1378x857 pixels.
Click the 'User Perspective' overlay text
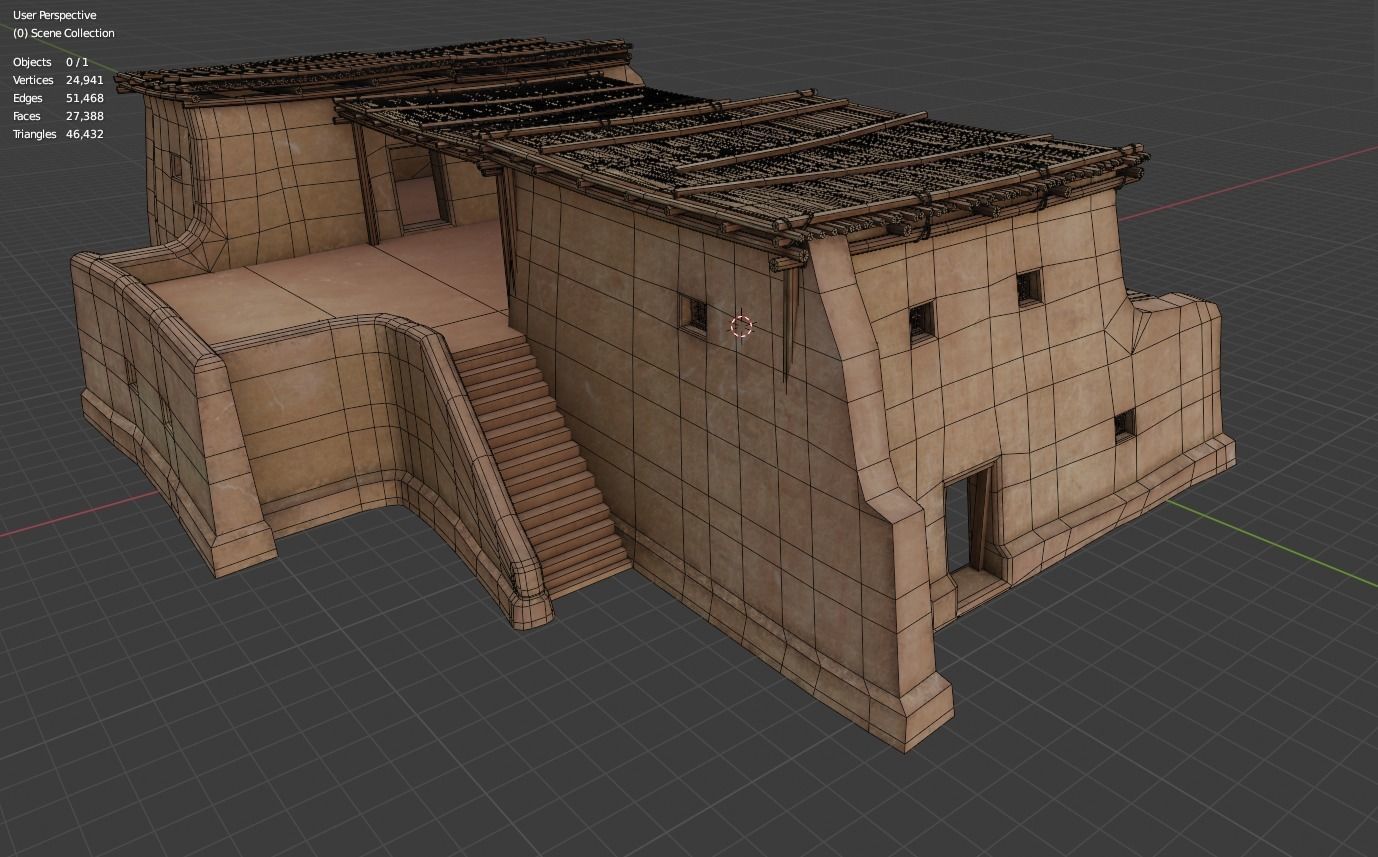coord(55,15)
